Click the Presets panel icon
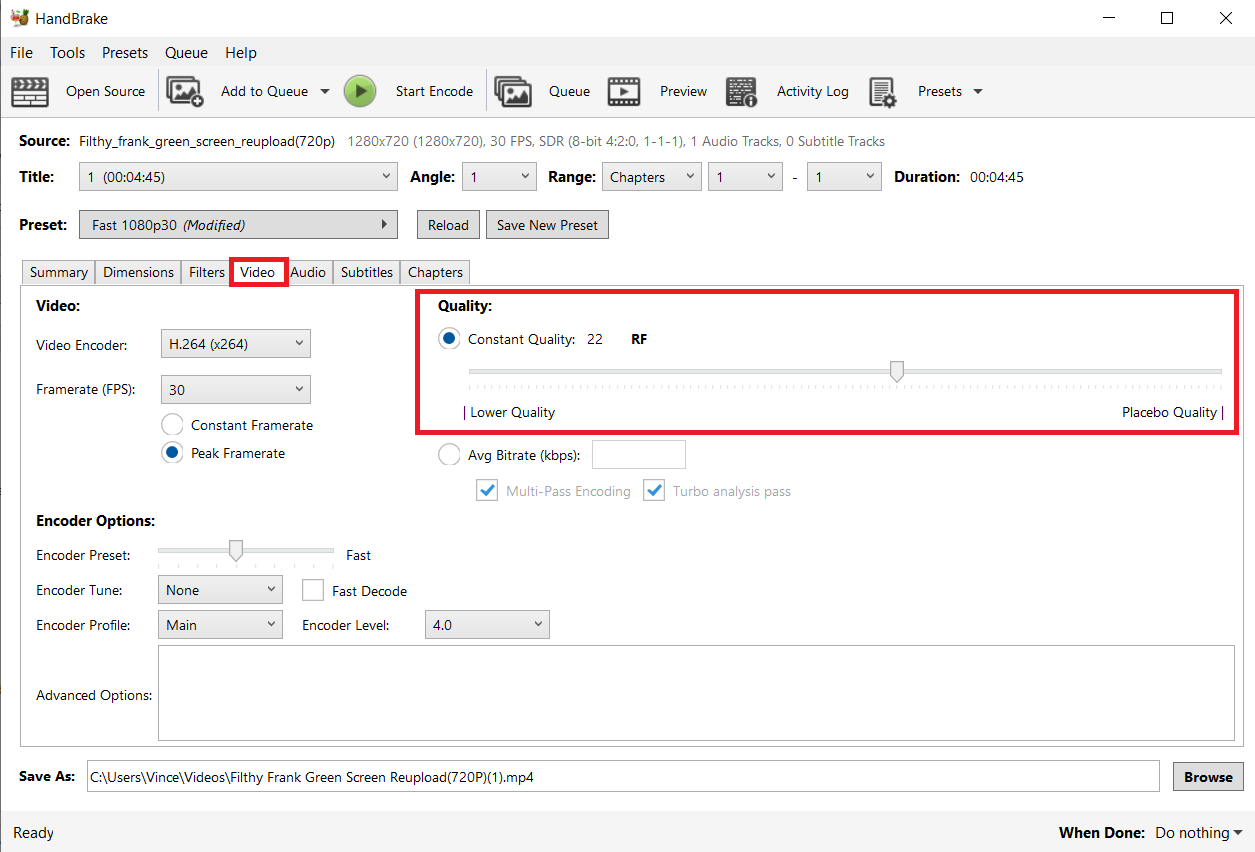The height and width of the screenshot is (852, 1255). tap(884, 91)
